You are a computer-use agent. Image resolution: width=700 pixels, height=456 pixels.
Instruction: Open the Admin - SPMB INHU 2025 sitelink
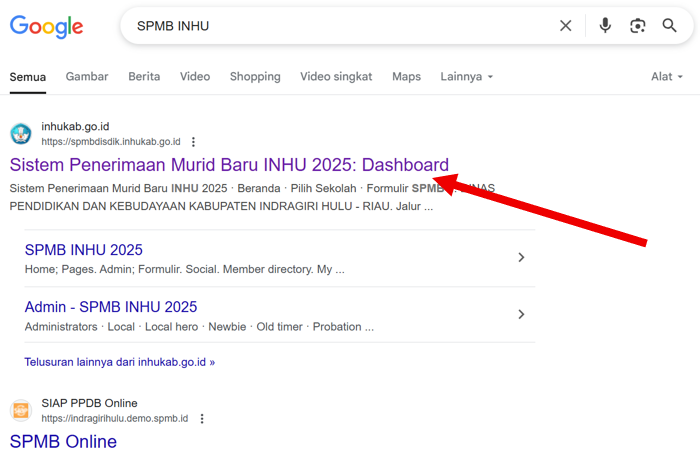(111, 307)
